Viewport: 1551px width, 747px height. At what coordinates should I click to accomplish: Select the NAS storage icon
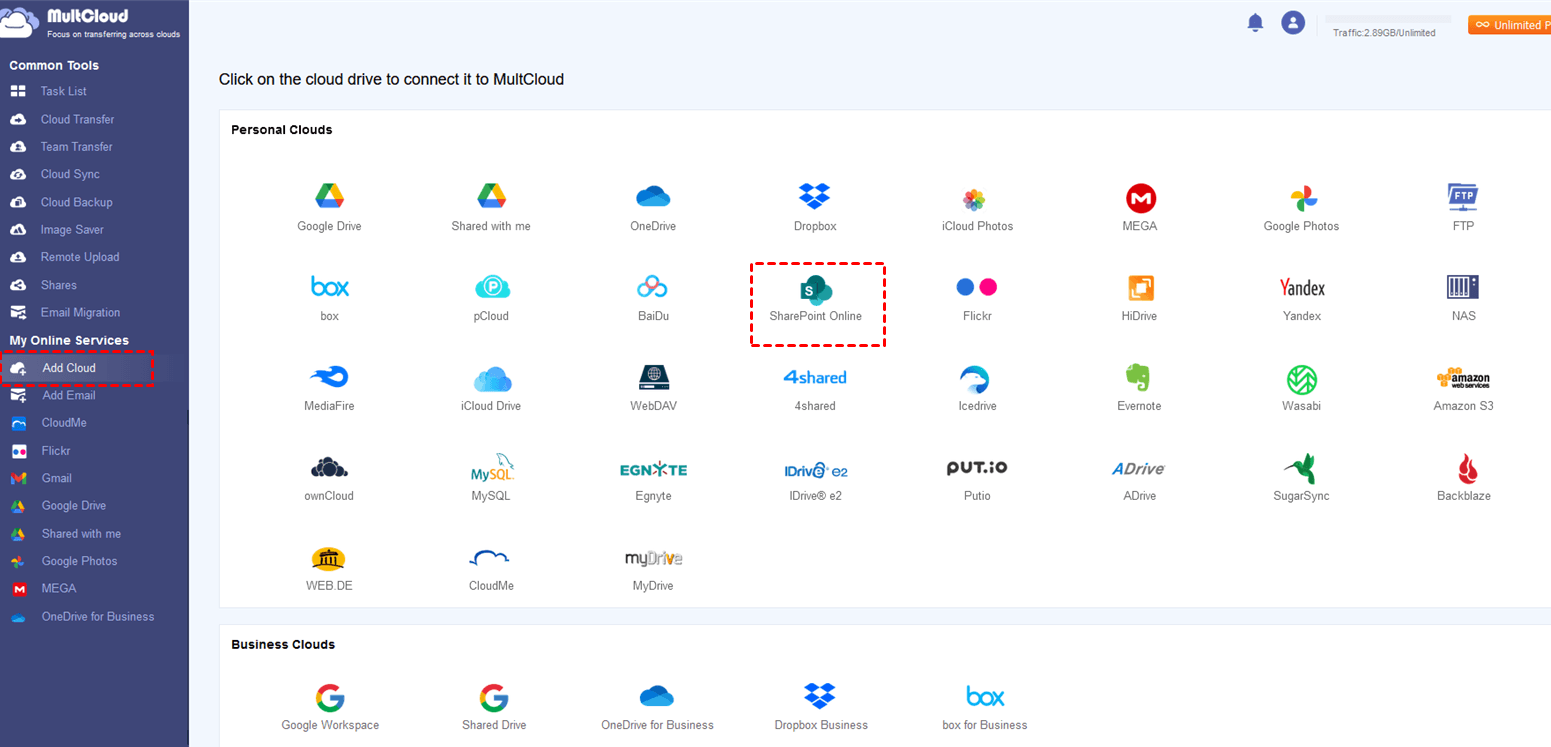(1463, 287)
